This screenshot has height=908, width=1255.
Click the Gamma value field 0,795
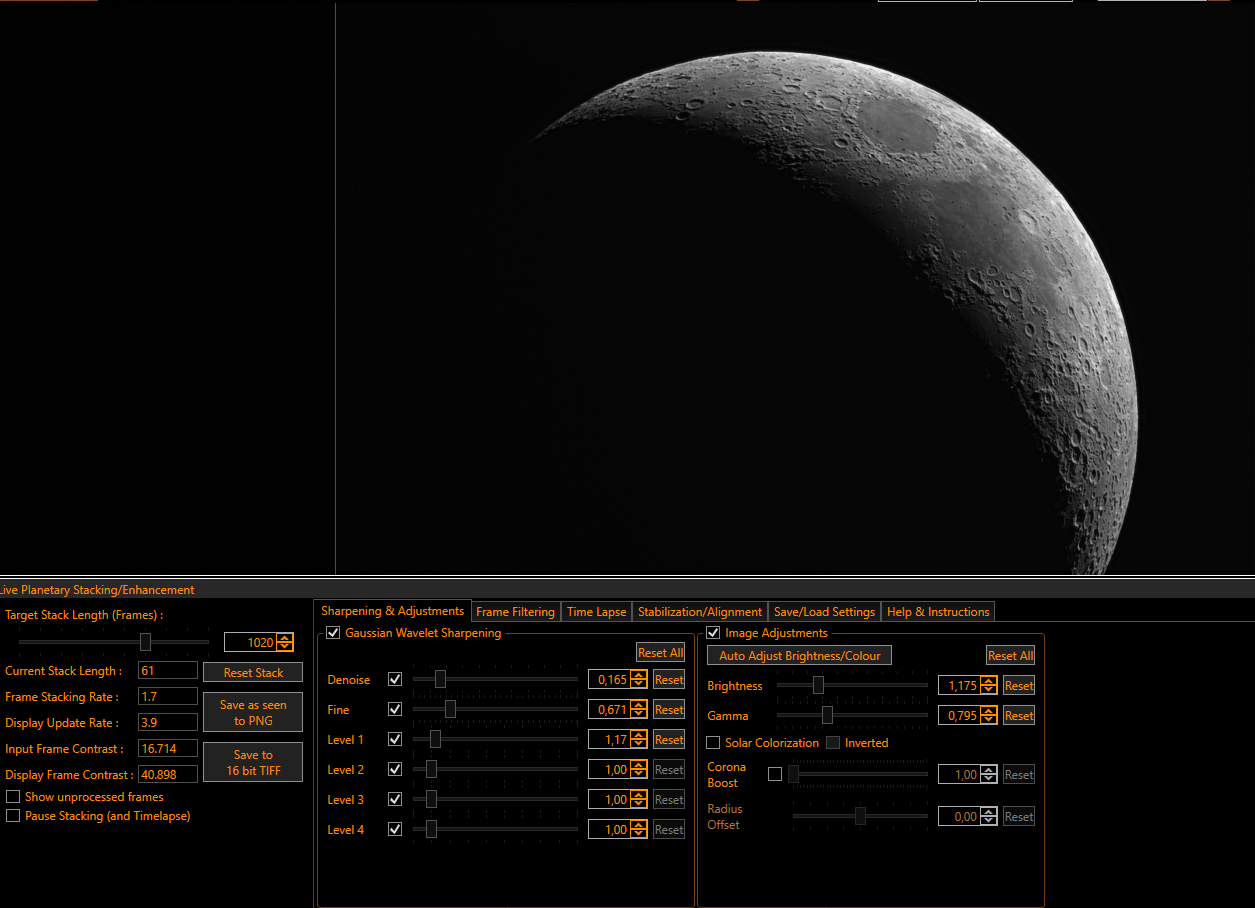(x=959, y=716)
